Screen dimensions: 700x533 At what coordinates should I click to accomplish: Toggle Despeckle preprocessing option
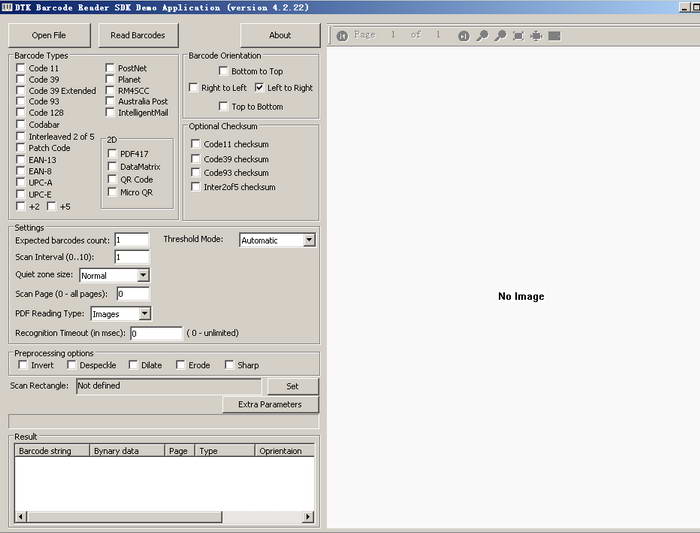pos(71,365)
